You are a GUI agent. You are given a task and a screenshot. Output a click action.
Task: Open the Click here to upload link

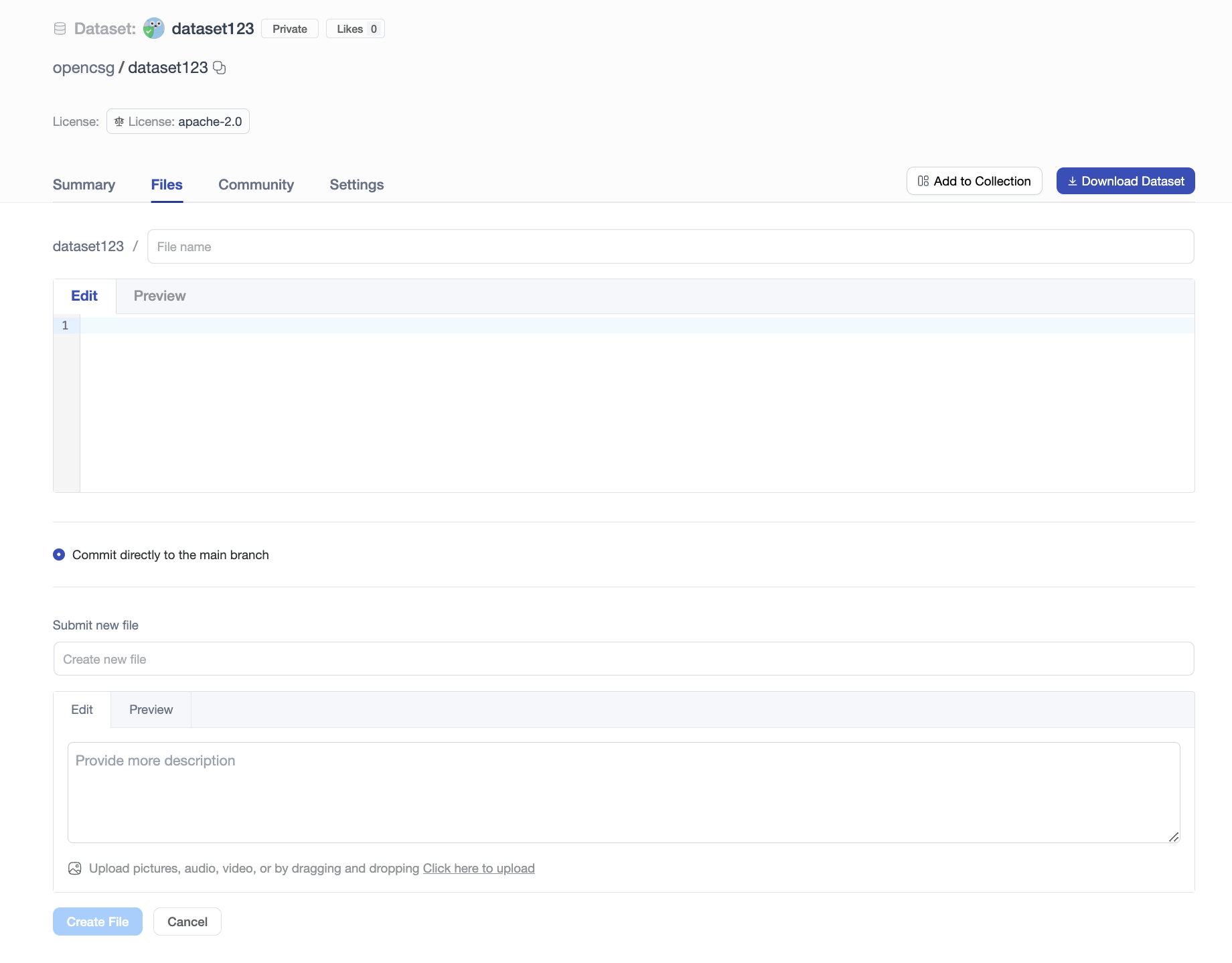[478, 868]
